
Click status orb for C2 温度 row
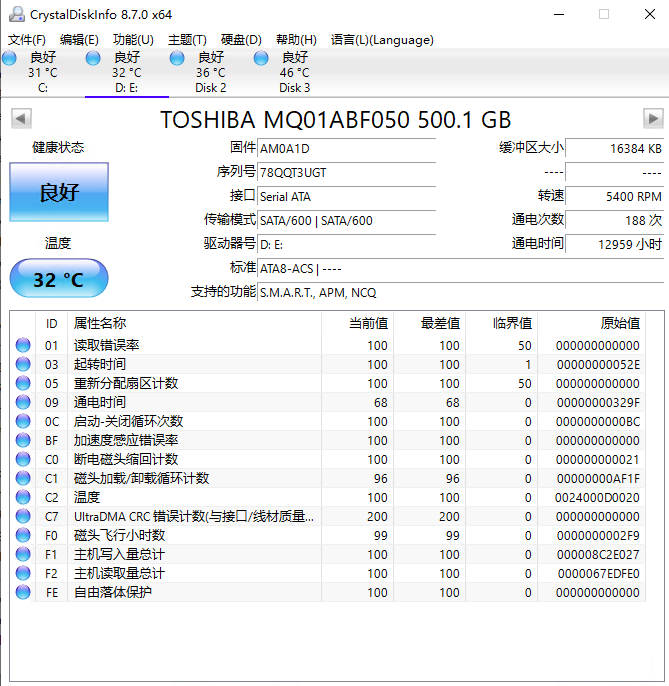23,497
